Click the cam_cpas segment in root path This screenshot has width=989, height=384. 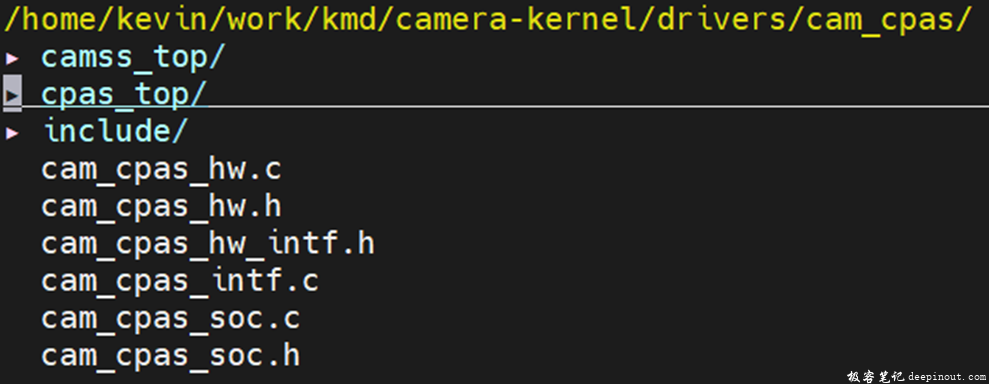pyautogui.click(x=881, y=21)
